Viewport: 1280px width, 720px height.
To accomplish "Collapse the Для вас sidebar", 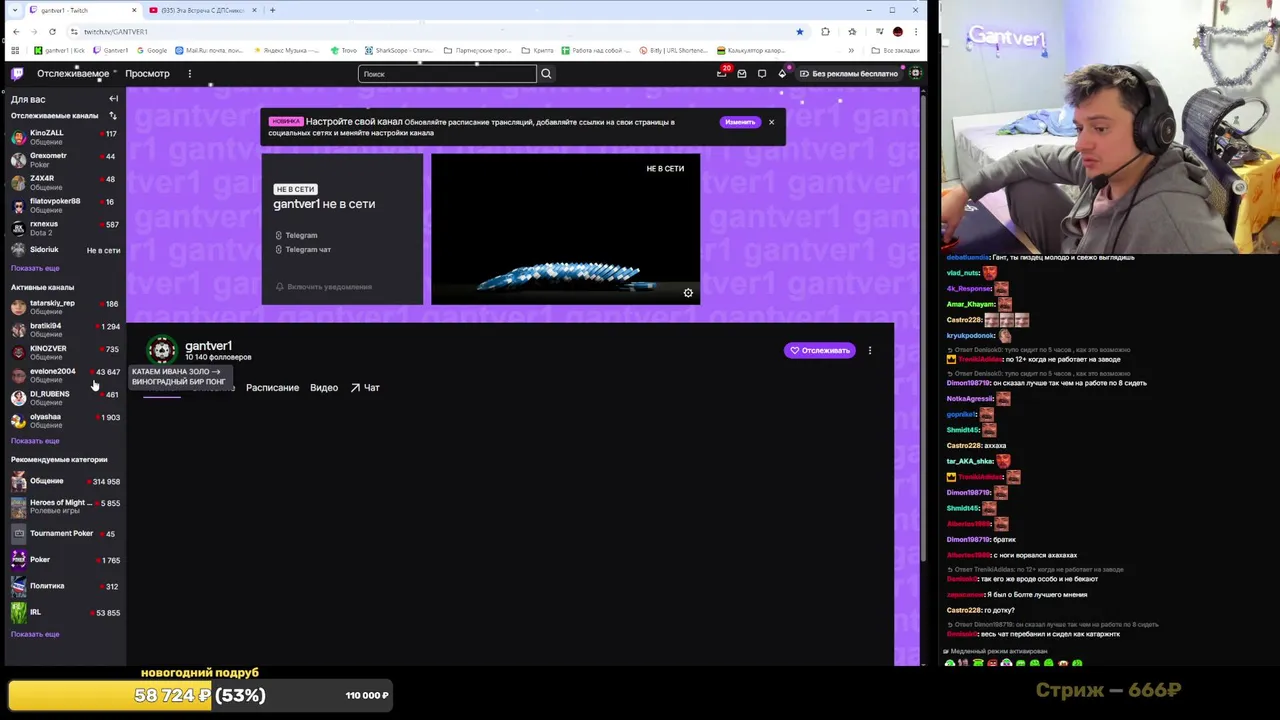I will point(113,99).
